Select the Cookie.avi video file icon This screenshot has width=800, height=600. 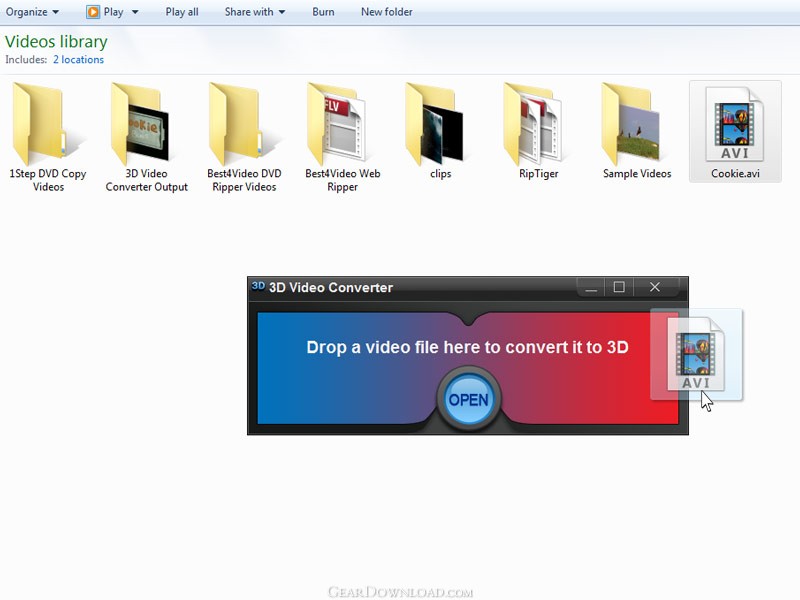pos(735,124)
